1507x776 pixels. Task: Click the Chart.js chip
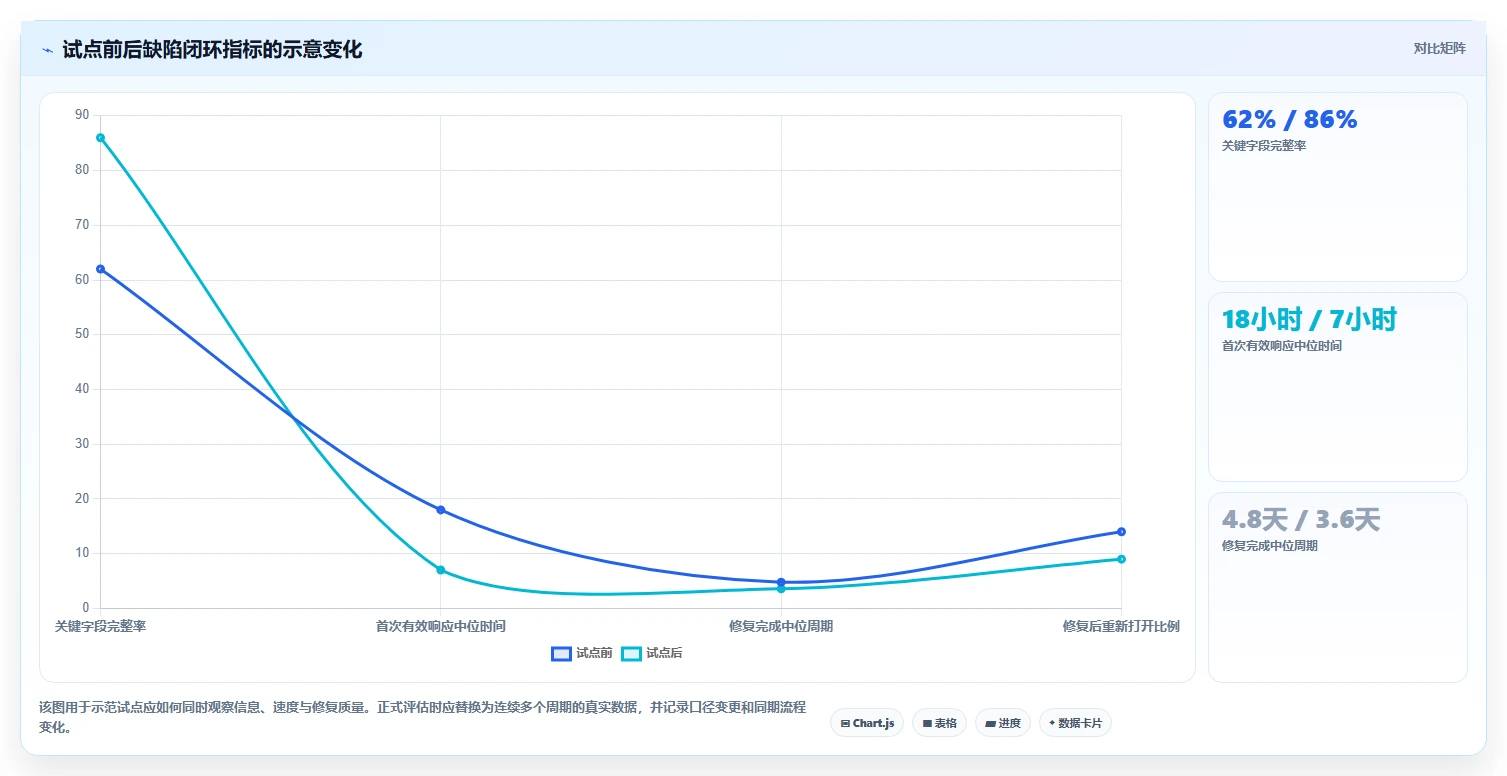(x=867, y=723)
